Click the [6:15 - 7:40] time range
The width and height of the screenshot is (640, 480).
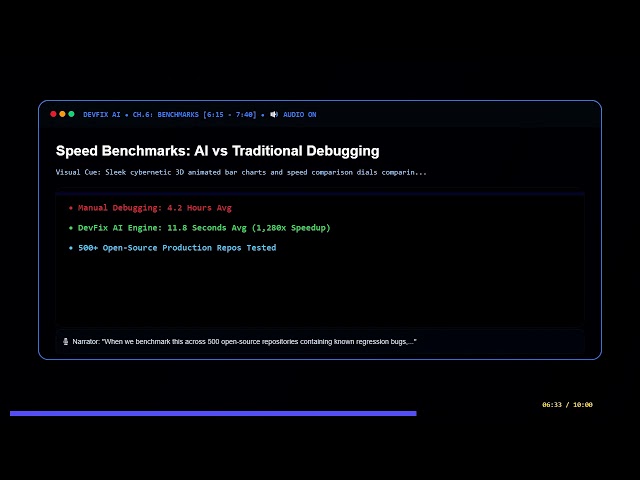point(230,115)
